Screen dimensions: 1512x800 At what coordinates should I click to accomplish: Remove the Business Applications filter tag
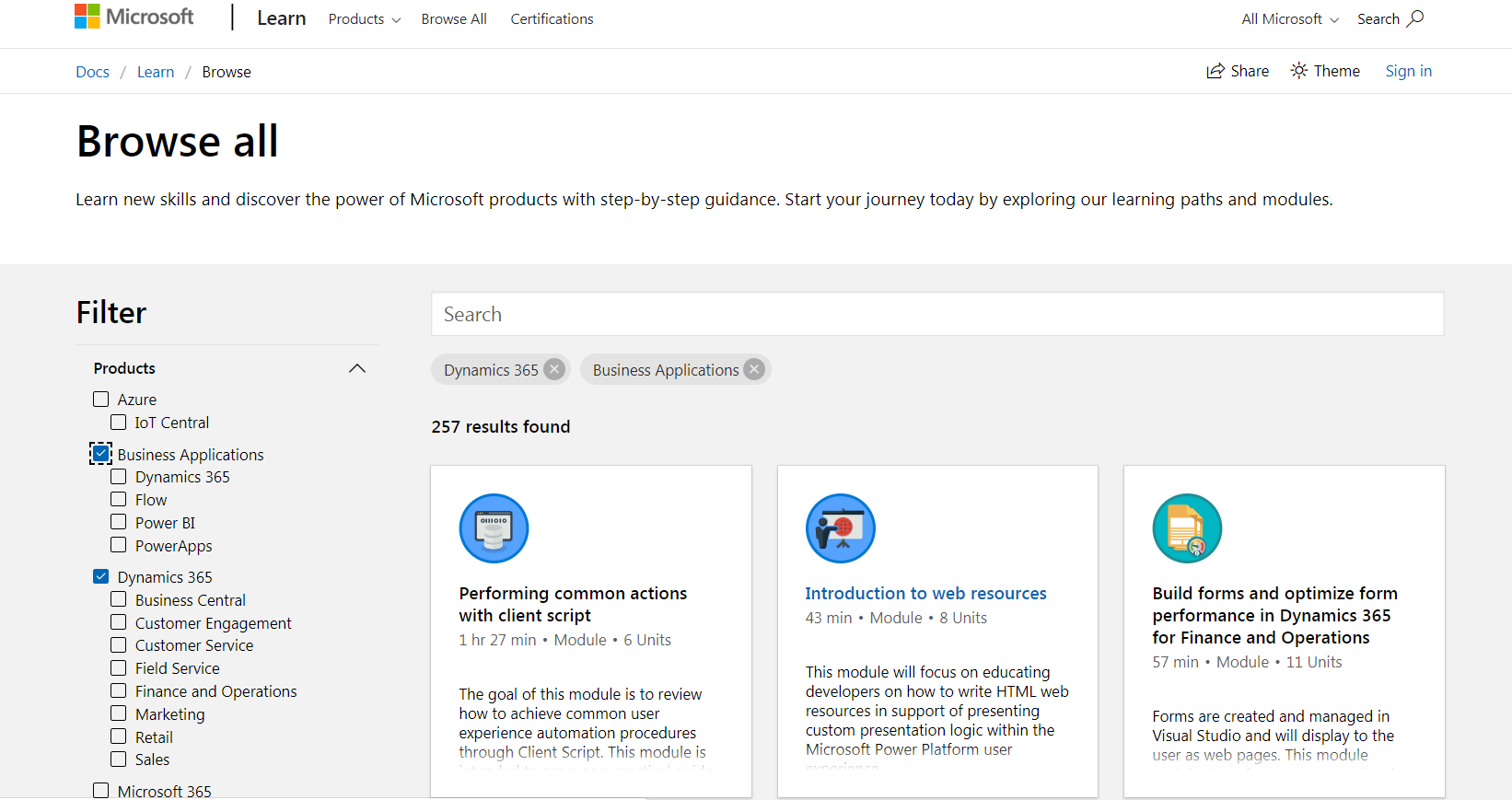coord(754,369)
